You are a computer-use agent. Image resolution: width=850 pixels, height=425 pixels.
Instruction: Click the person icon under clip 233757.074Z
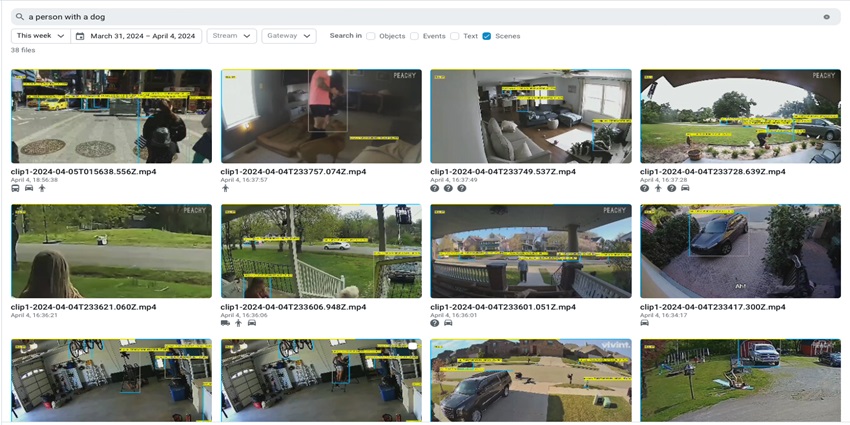[x=225, y=188]
